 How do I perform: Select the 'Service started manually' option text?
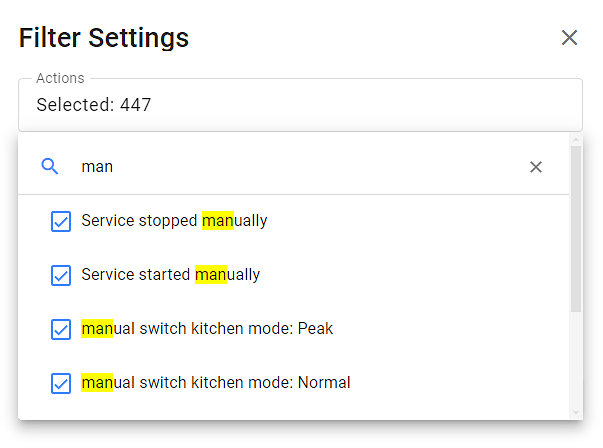point(170,274)
